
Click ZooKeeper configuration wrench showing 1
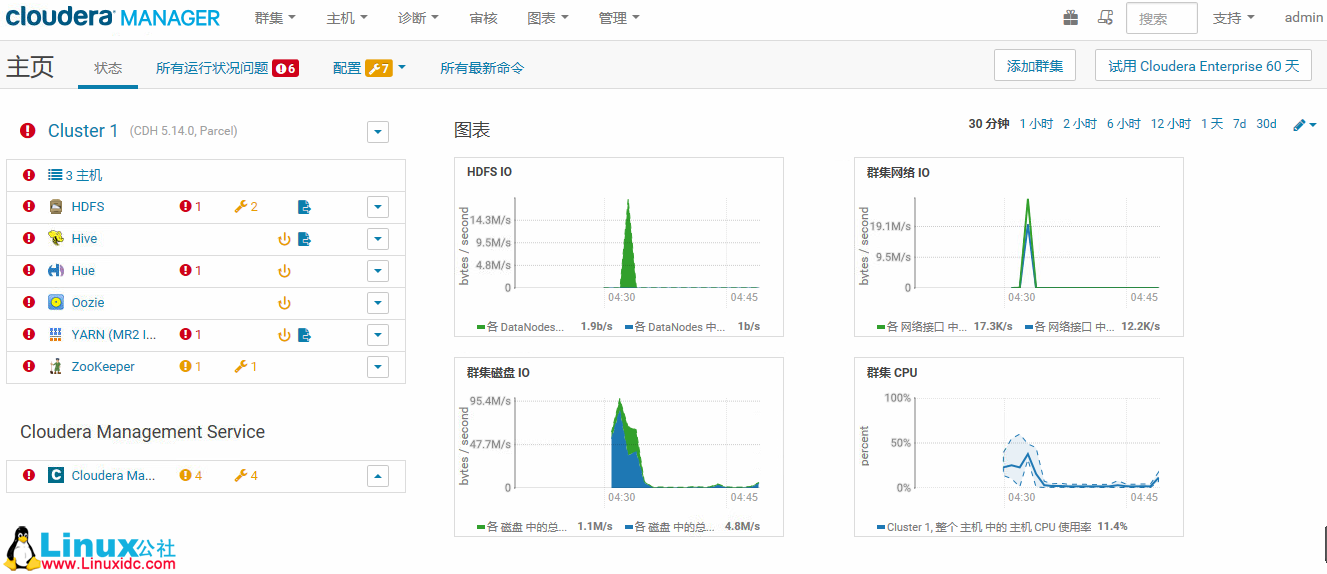pyautogui.click(x=246, y=367)
